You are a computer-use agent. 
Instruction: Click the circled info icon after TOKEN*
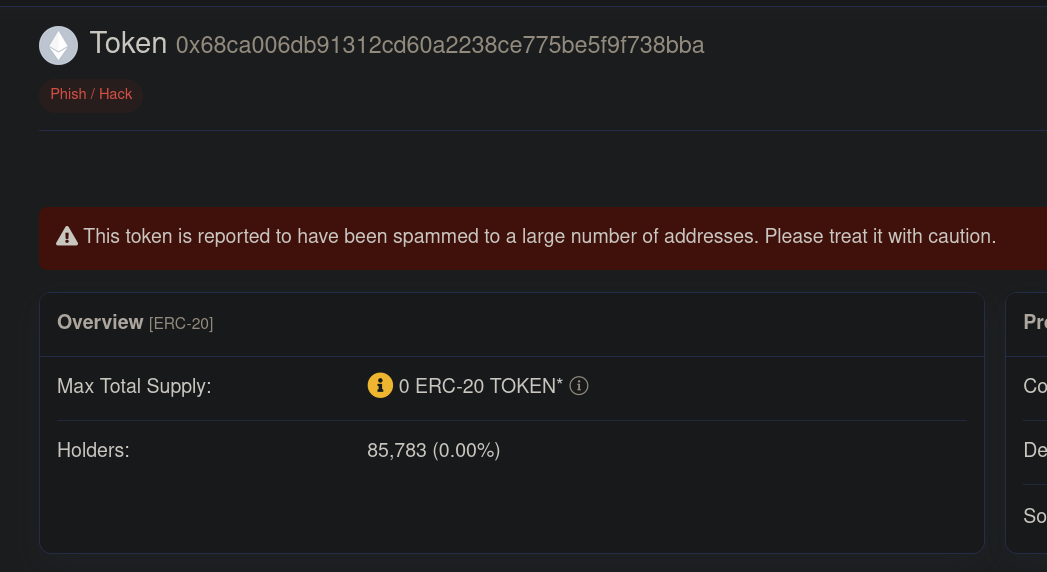pos(578,385)
